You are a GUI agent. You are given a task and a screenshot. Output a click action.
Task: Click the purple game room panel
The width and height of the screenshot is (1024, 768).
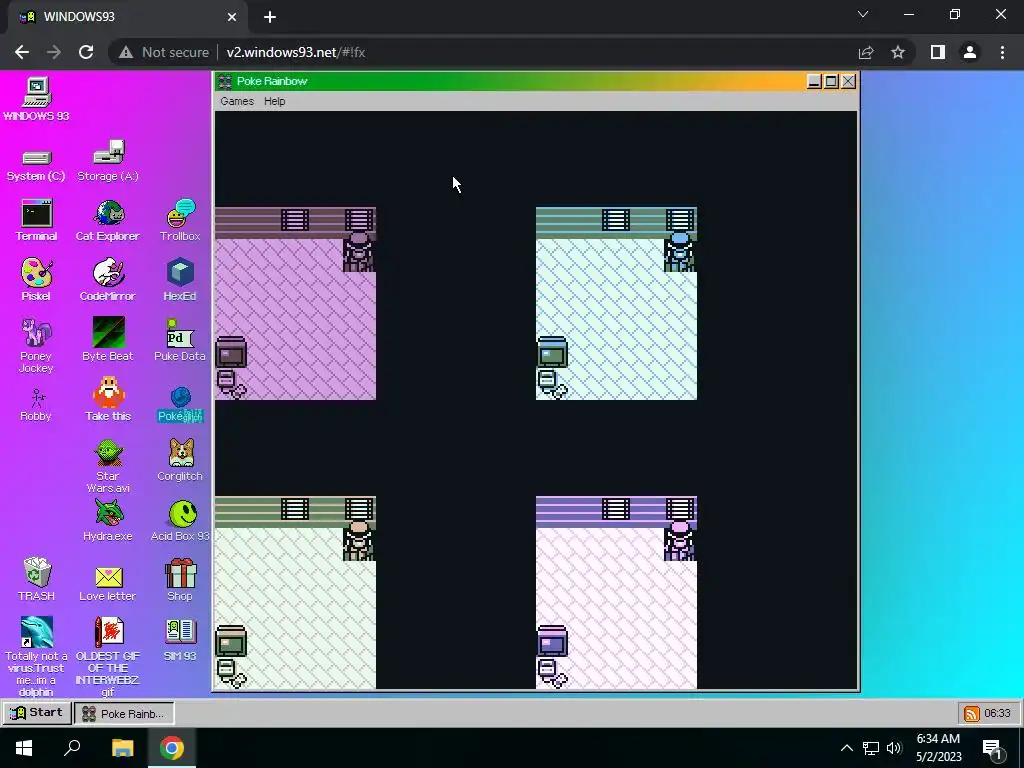[x=295, y=304]
